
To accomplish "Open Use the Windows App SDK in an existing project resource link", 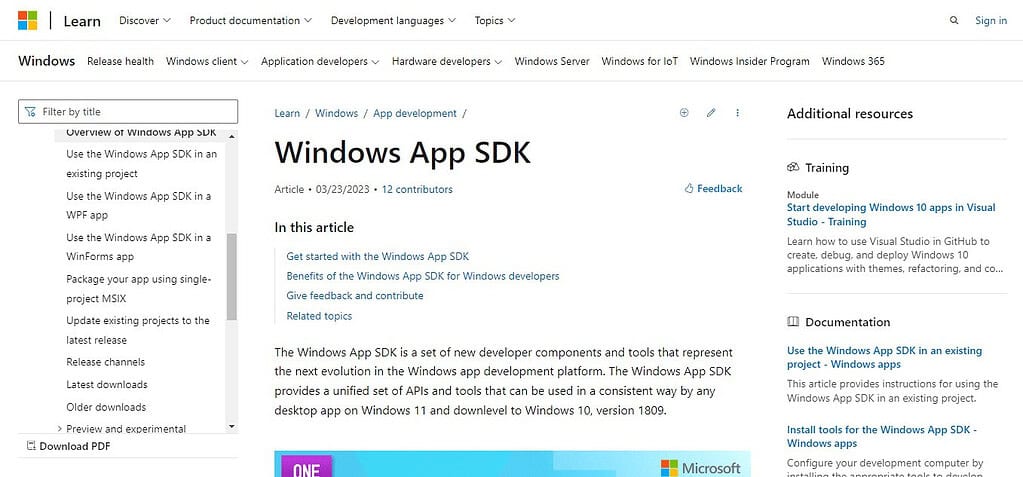I will pos(884,358).
